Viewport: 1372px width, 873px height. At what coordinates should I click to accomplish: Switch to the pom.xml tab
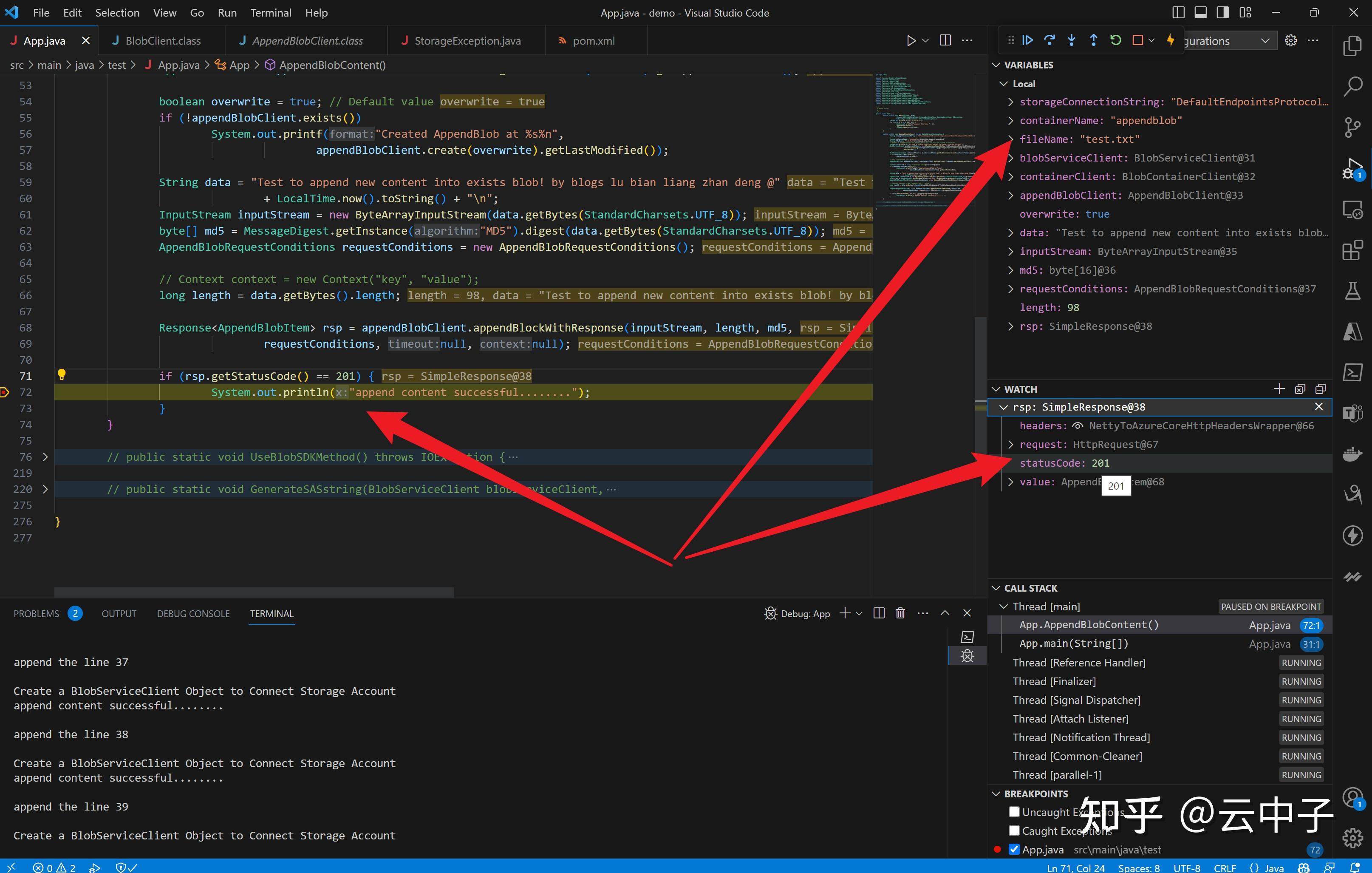(593, 40)
